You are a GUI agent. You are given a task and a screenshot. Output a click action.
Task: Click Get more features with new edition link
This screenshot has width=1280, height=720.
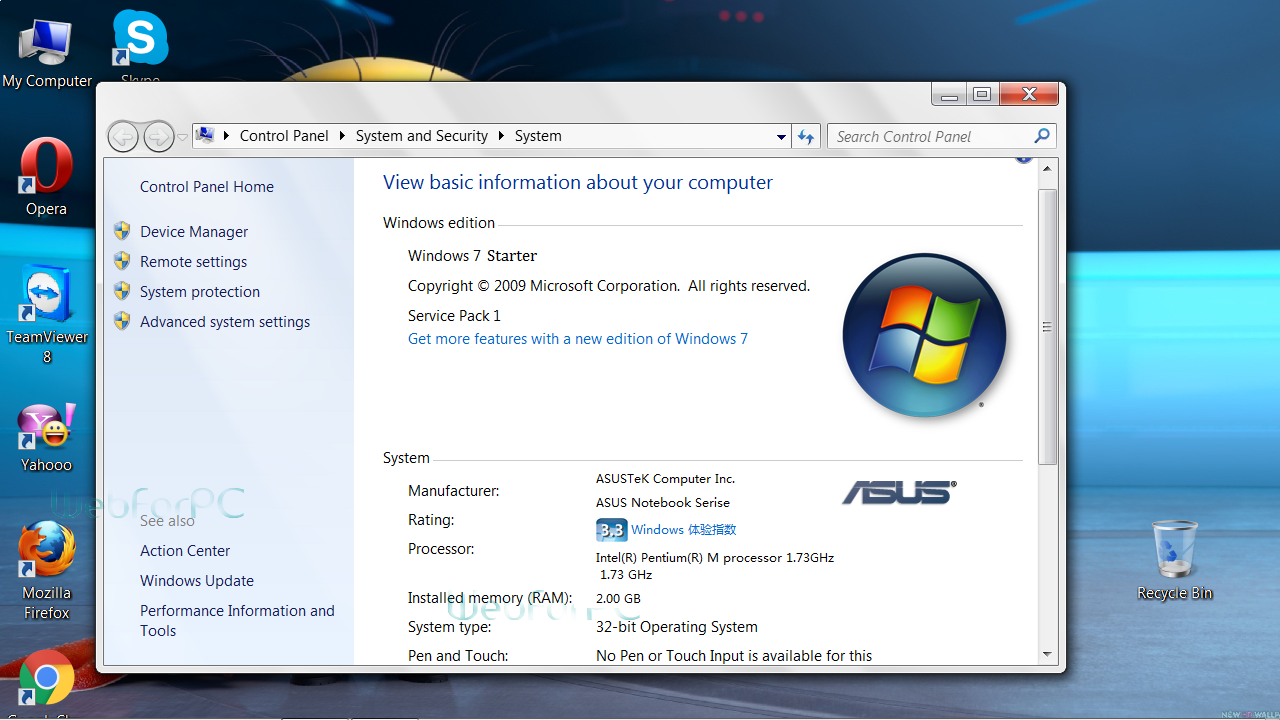click(578, 339)
